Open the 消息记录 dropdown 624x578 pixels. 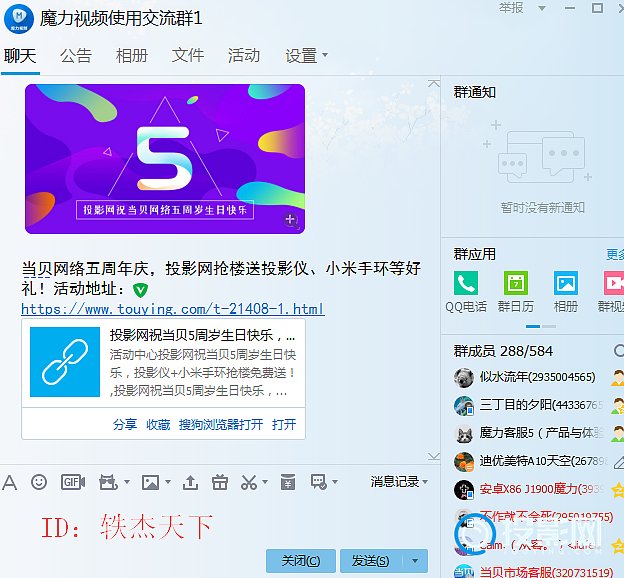[x=399, y=482]
